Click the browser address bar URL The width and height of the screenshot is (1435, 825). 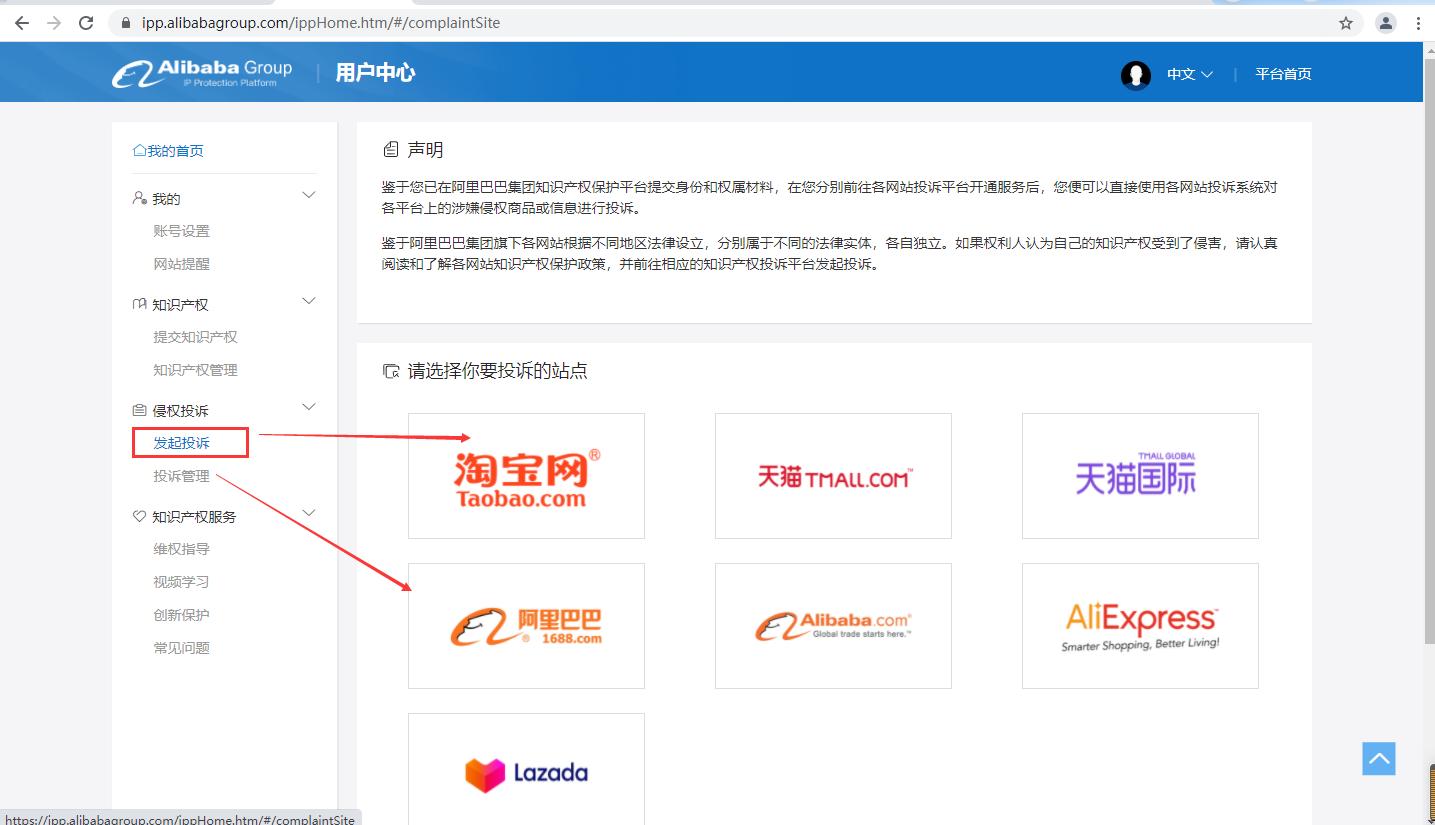point(250,22)
